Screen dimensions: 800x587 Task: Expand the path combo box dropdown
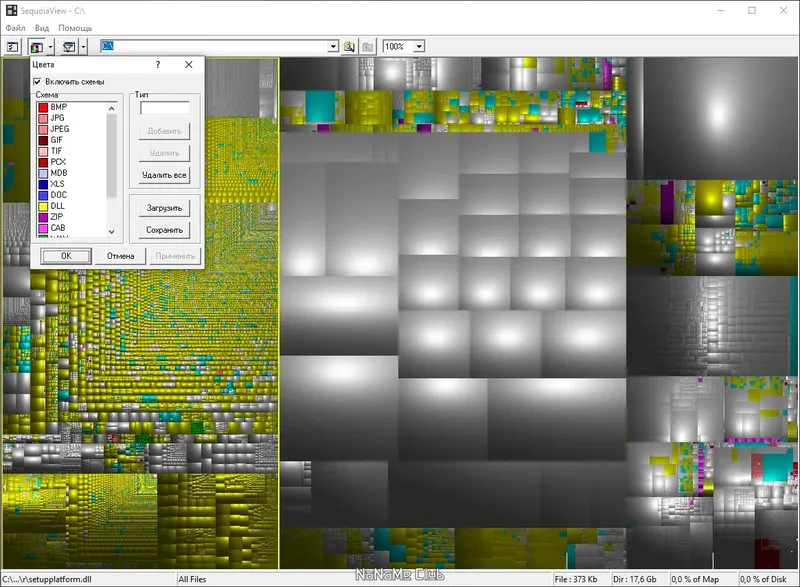pos(333,47)
